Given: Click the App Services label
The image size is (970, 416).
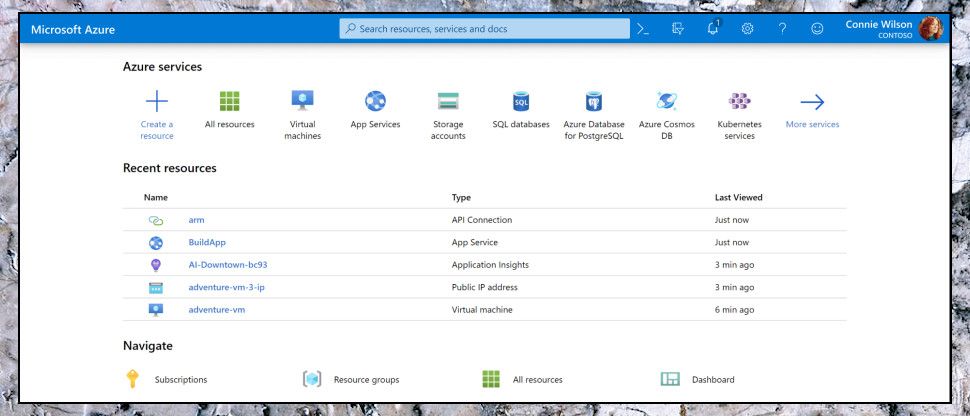Looking at the screenshot, I should tap(376, 124).
